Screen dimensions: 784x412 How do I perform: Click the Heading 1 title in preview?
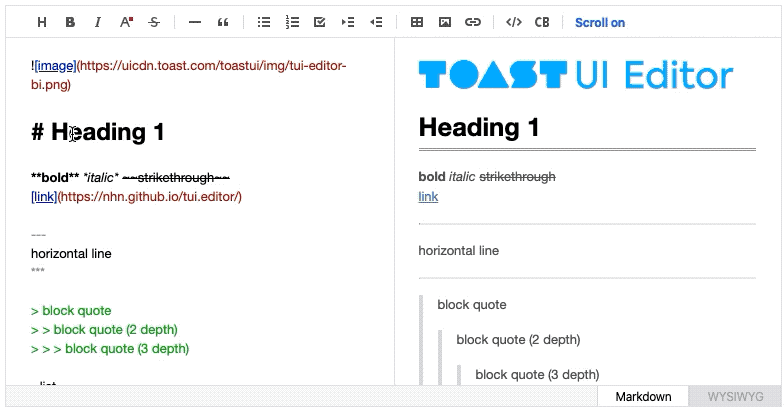[x=479, y=127]
